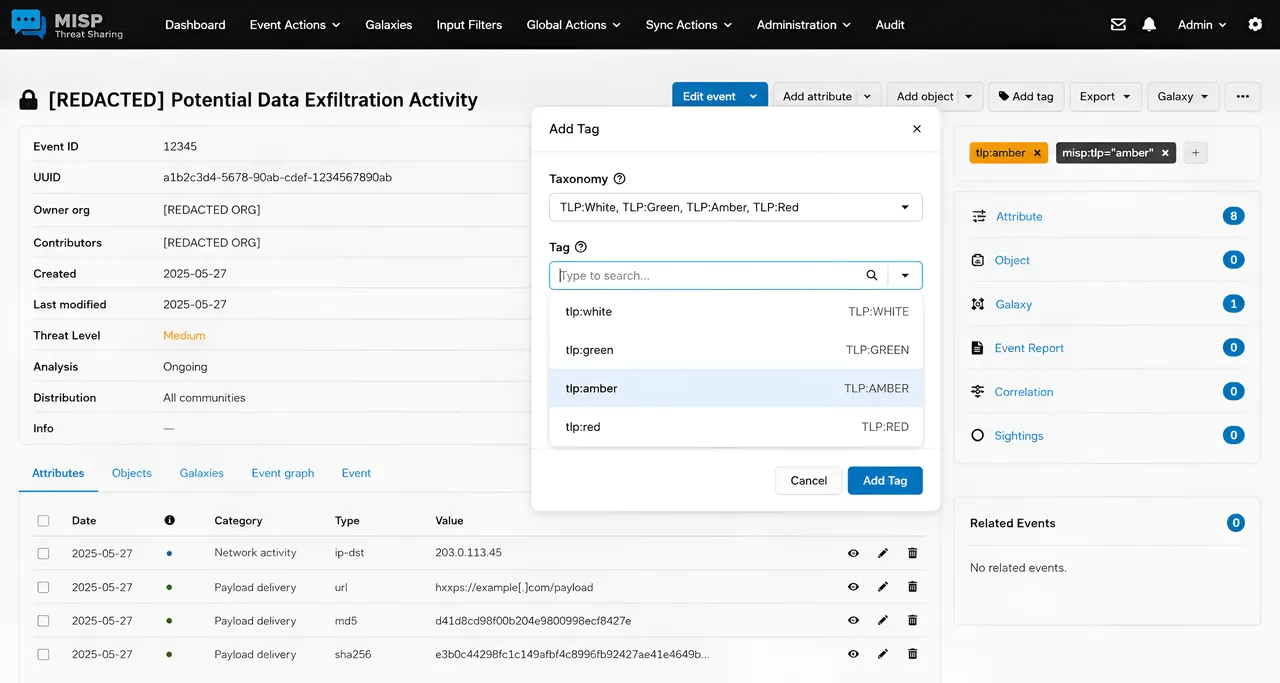Remove the misp:tlp="amber" tag with X
The image size is (1280, 683).
tap(1165, 153)
